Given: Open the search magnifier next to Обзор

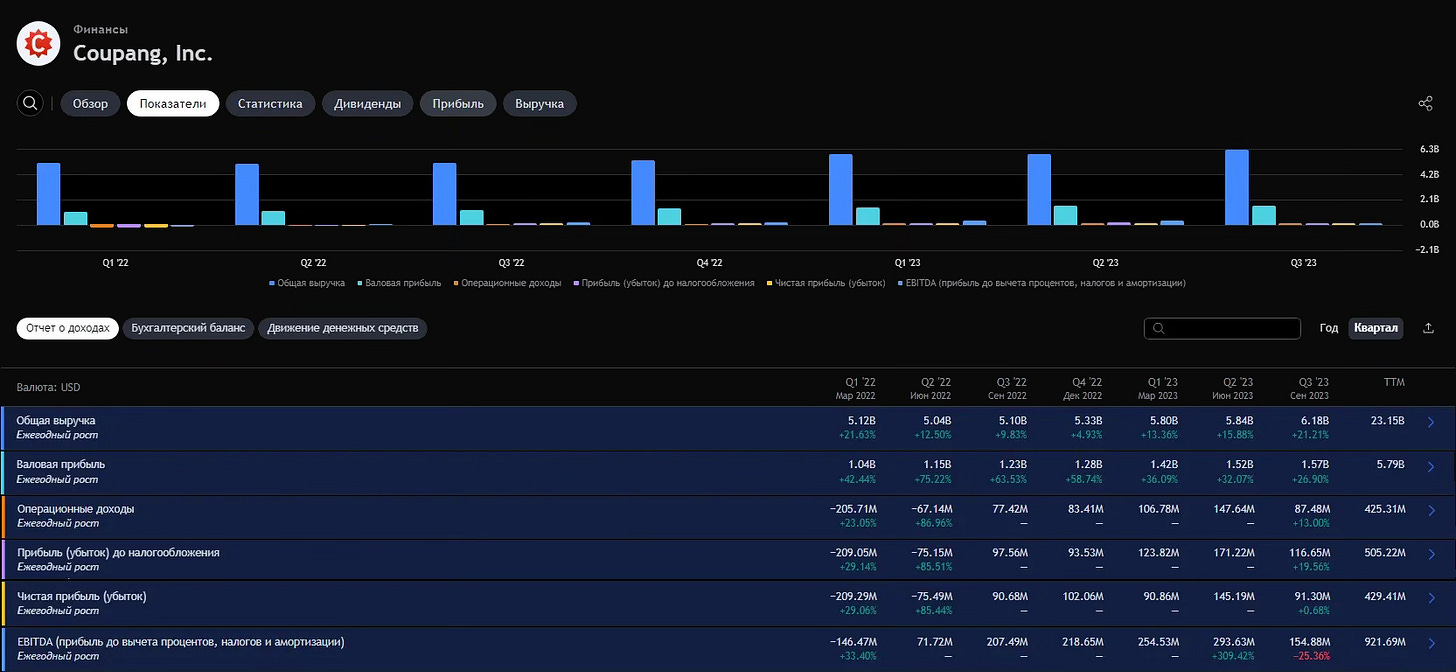Looking at the screenshot, I should 30,103.
